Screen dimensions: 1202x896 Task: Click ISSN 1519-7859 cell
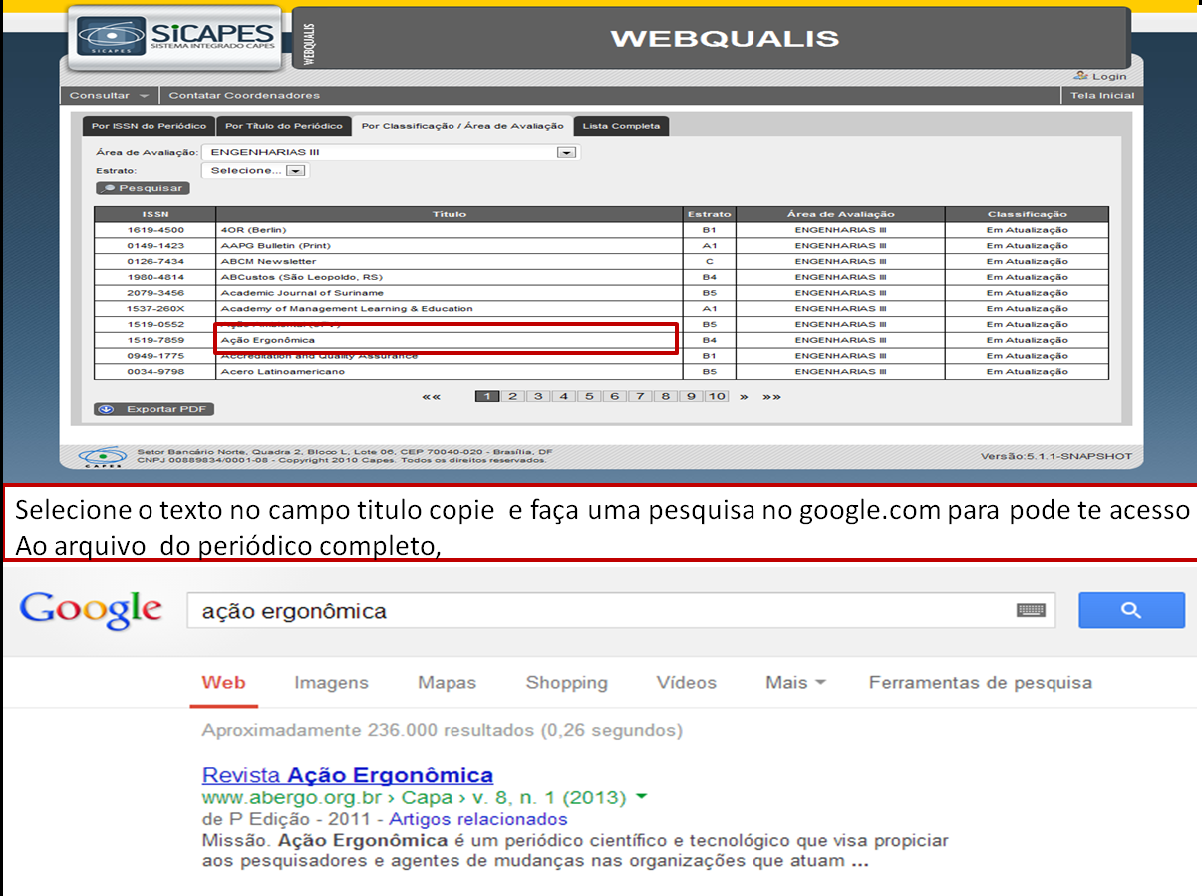[x=155, y=340]
